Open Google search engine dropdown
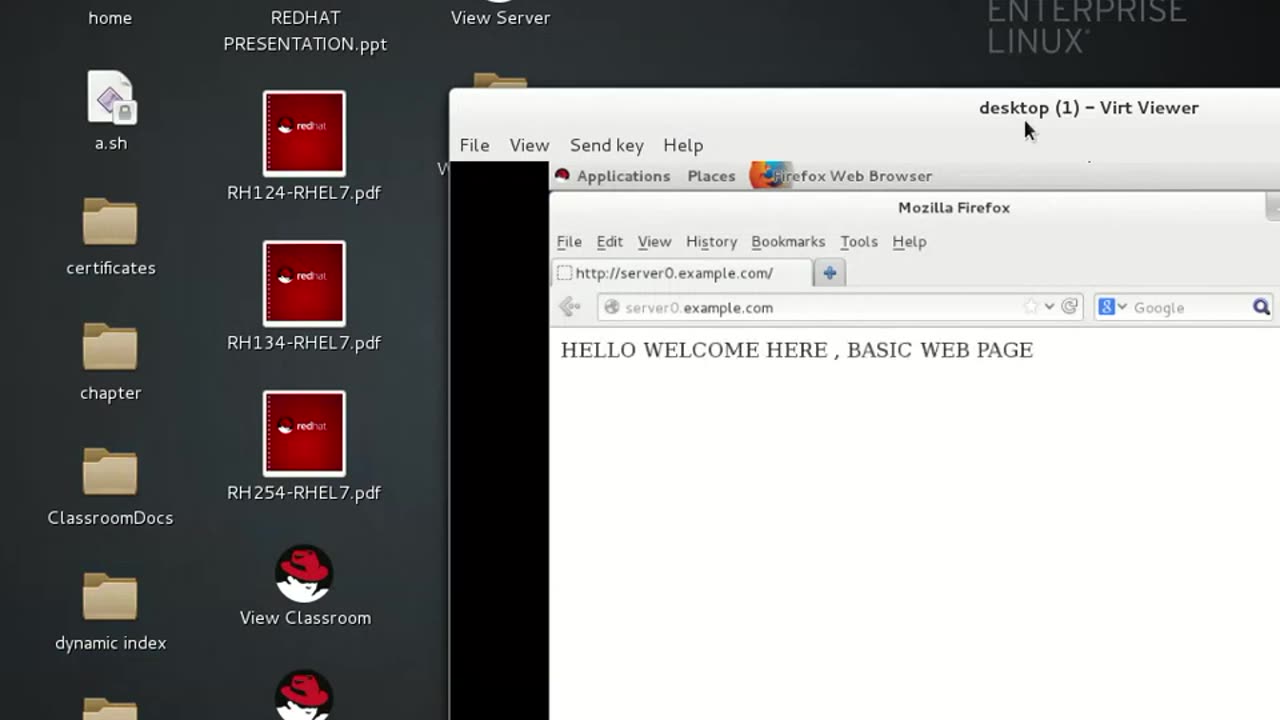1280x720 pixels. (x=1112, y=307)
